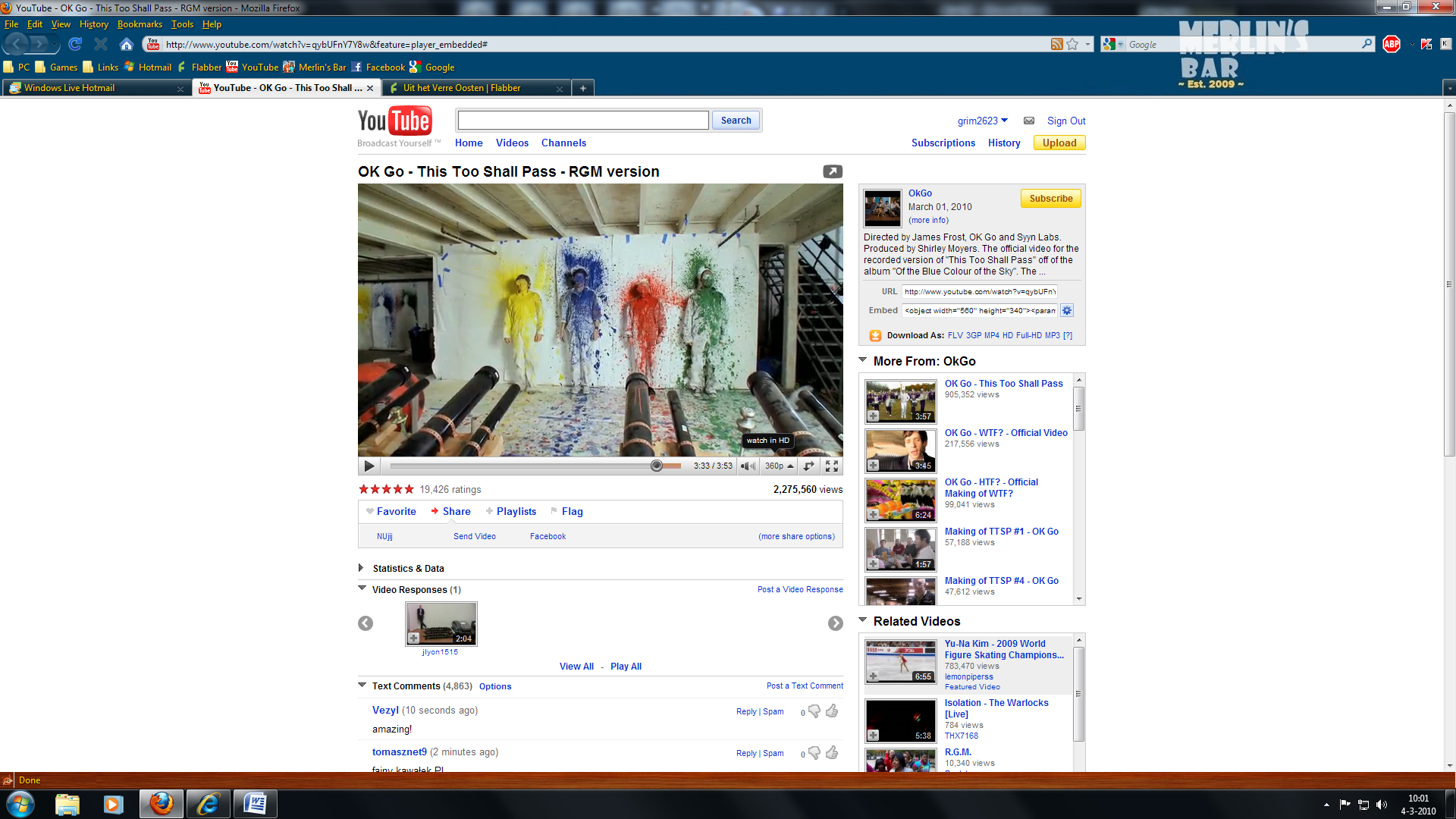
Task: Open the search engine selector dropdown
Action: pyautogui.click(x=1113, y=44)
